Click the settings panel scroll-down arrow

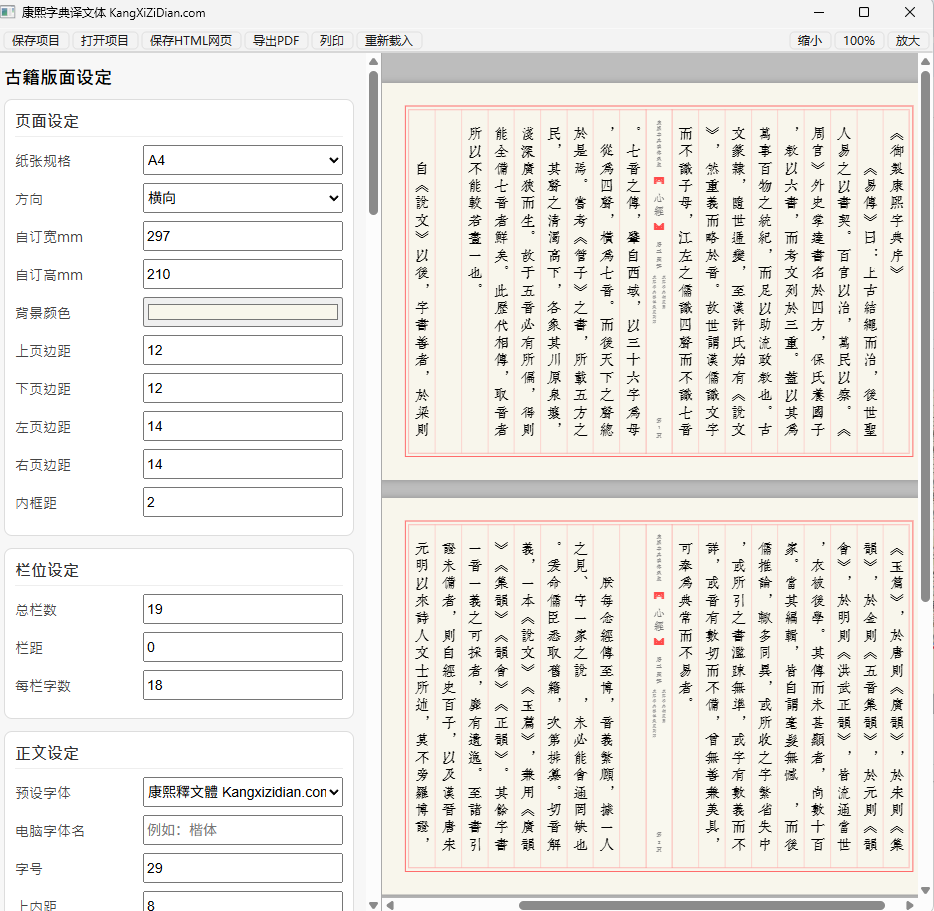pyautogui.click(x=373, y=905)
